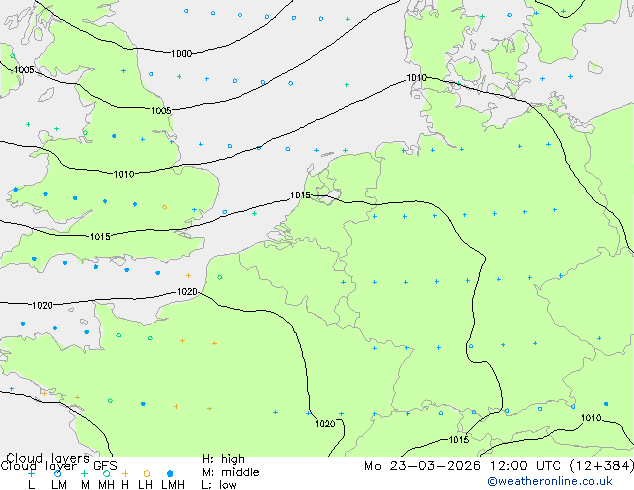Image resolution: width=634 pixels, height=490 pixels.
Task: Click the 'L: low' legend text
Action: point(219,484)
